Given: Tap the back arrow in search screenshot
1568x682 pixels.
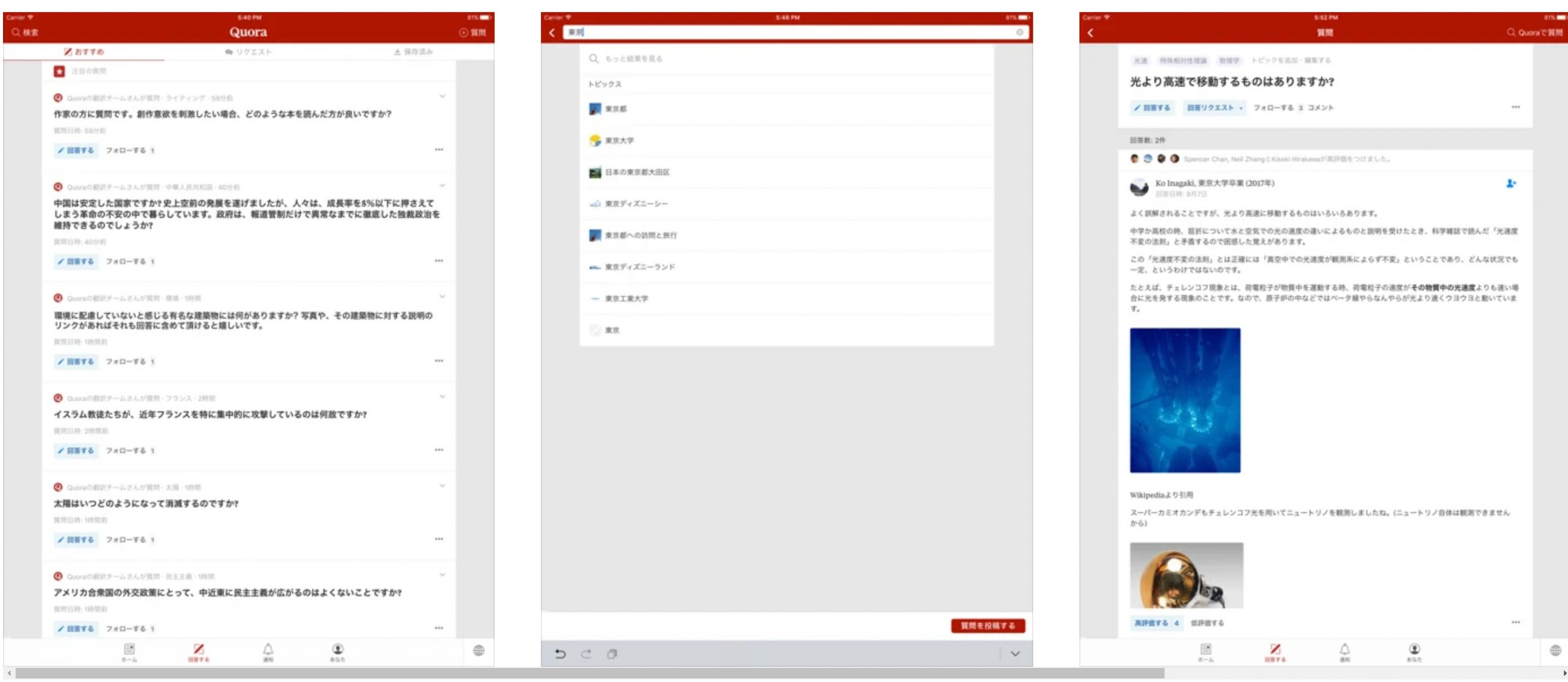Looking at the screenshot, I should point(552,32).
